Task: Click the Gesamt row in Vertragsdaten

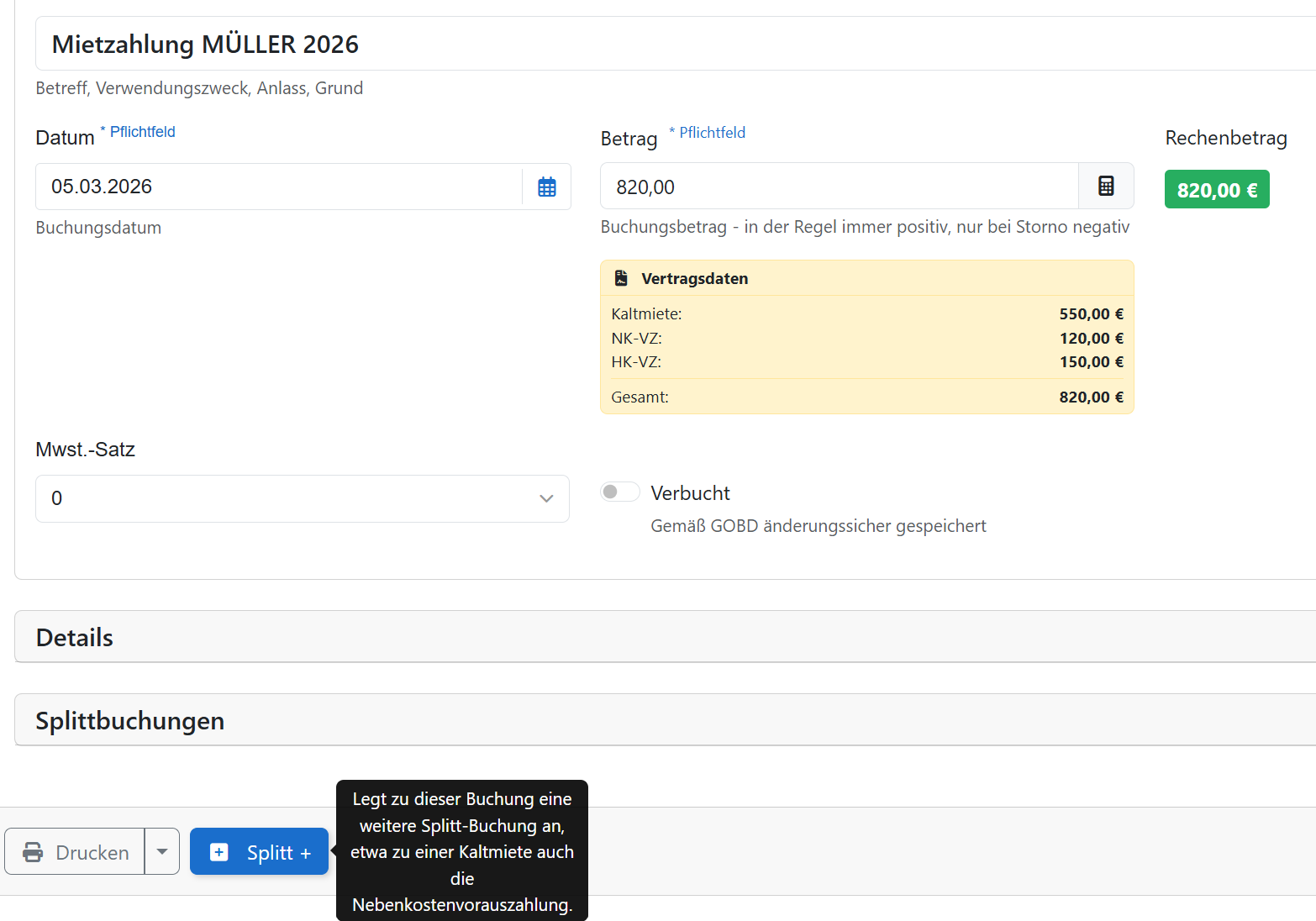Action: (866, 397)
